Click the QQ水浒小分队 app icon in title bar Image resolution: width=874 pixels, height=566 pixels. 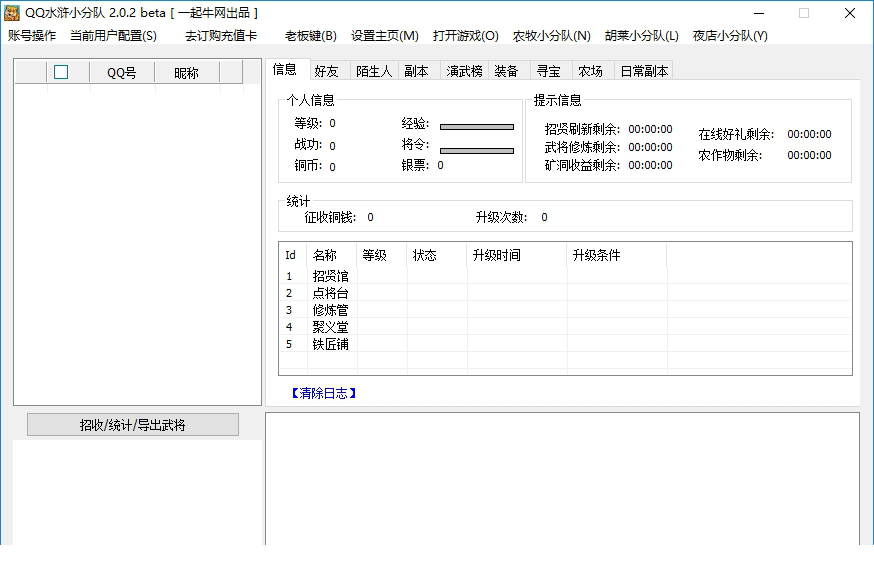(x=12, y=13)
